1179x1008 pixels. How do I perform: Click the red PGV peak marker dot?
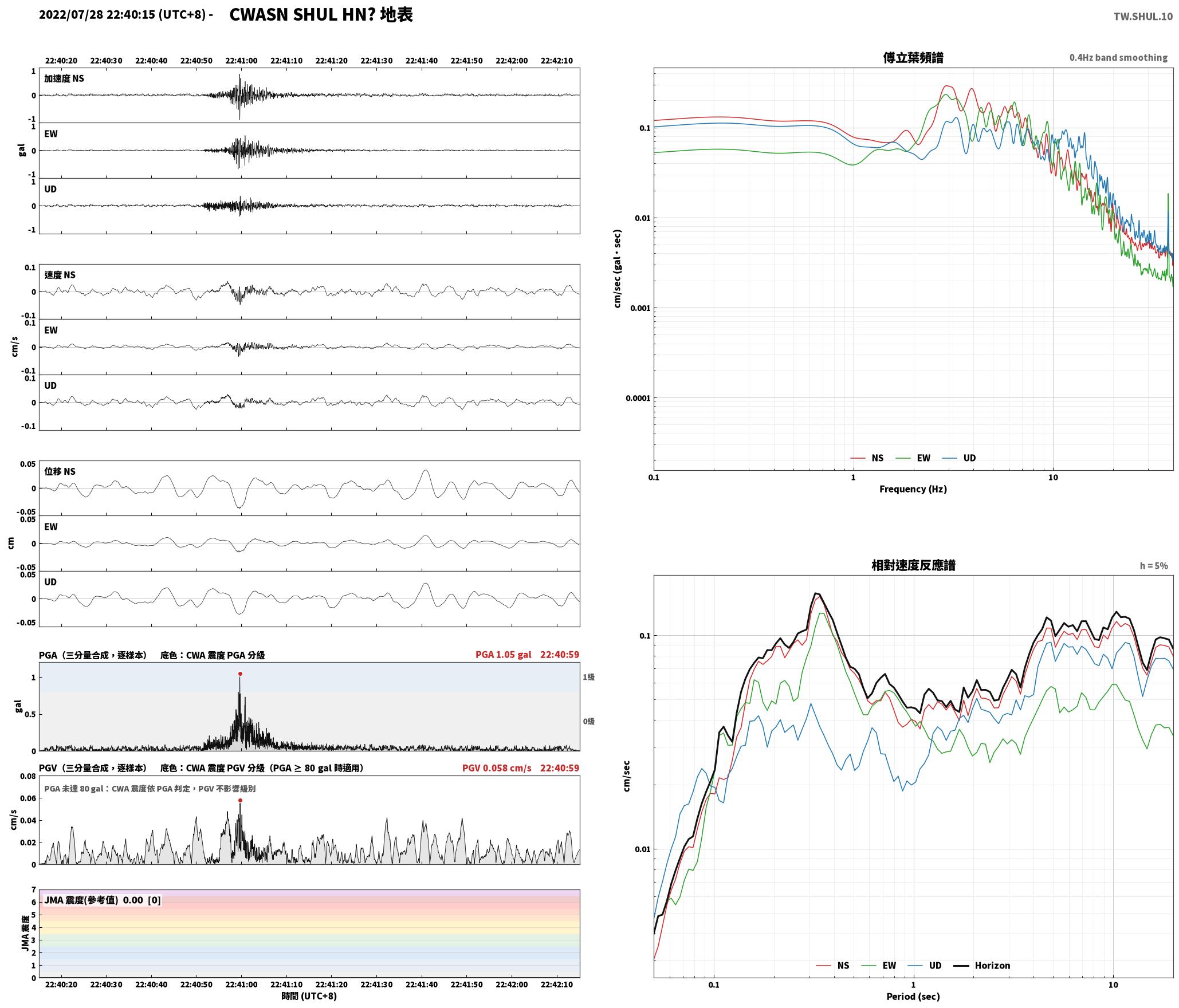click(240, 800)
